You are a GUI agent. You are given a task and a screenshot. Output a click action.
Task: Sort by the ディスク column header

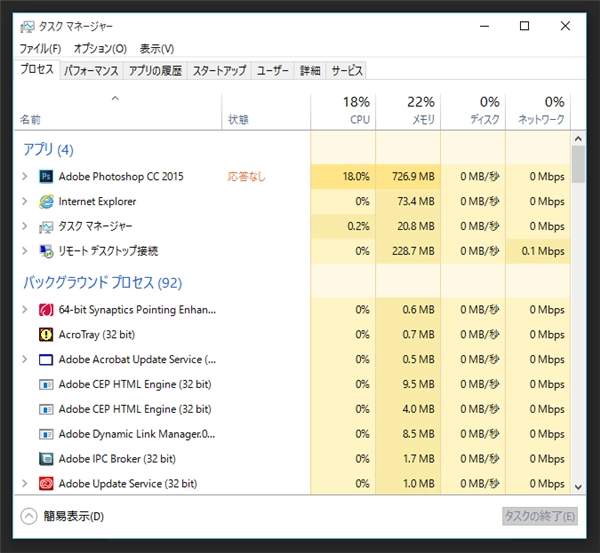[473, 111]
